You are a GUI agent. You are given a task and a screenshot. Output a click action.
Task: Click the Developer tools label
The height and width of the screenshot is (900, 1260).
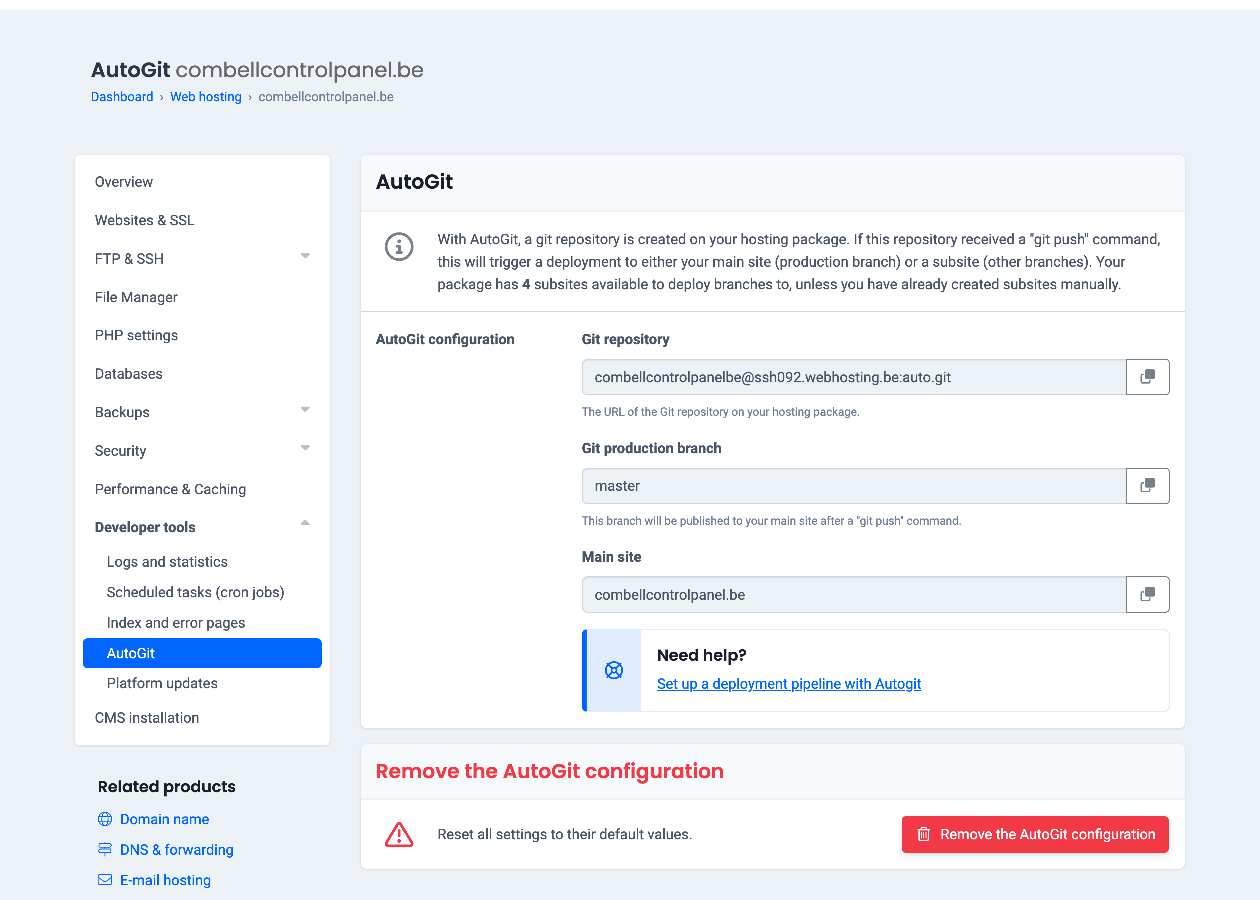tap(145, 527)
